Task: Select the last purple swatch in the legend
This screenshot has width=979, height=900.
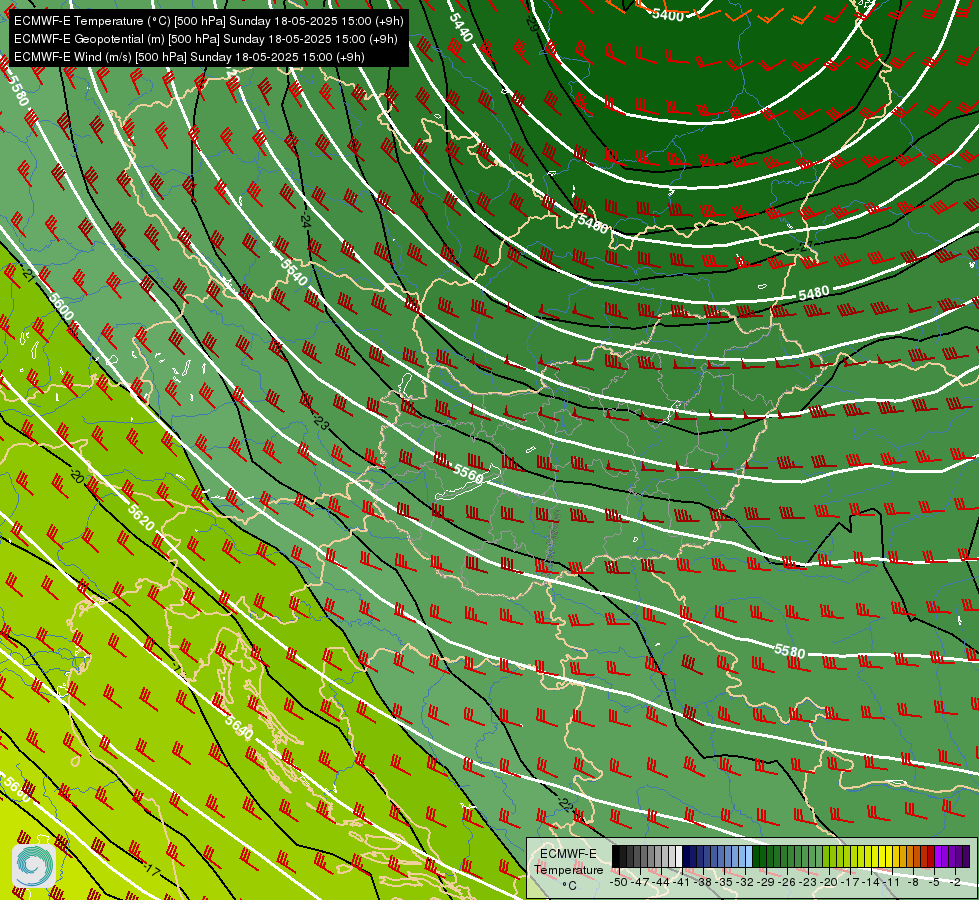Action: (966, 857)
